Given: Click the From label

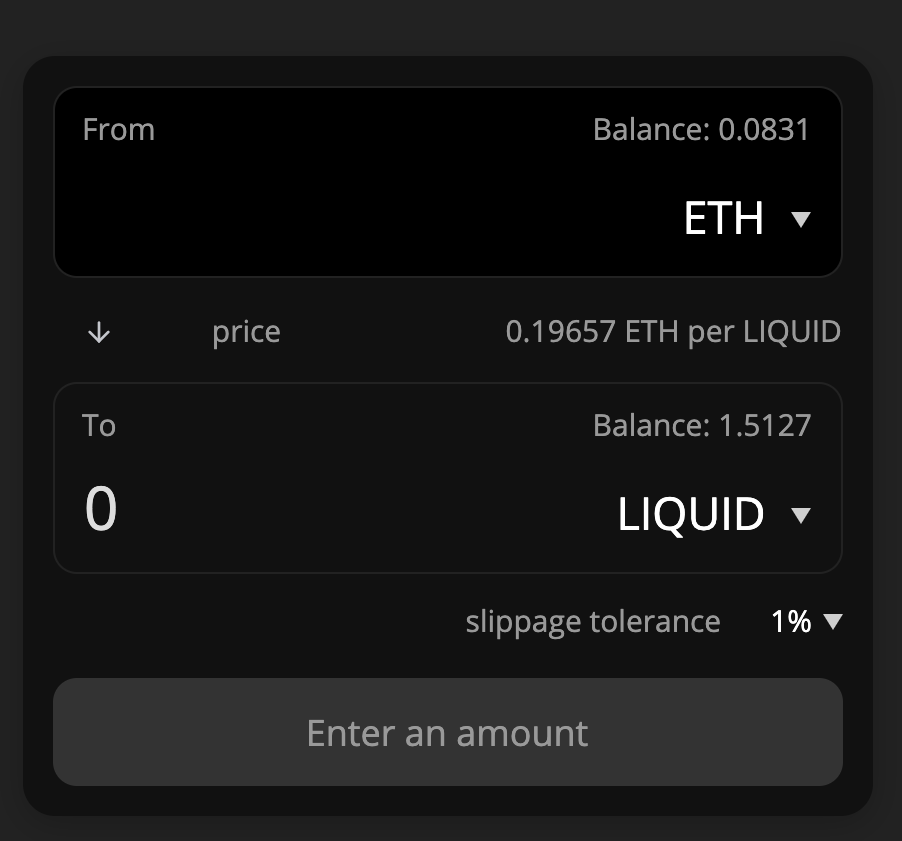Looking at the screenshot, I should pyautogui.click(x=119, y=129).
